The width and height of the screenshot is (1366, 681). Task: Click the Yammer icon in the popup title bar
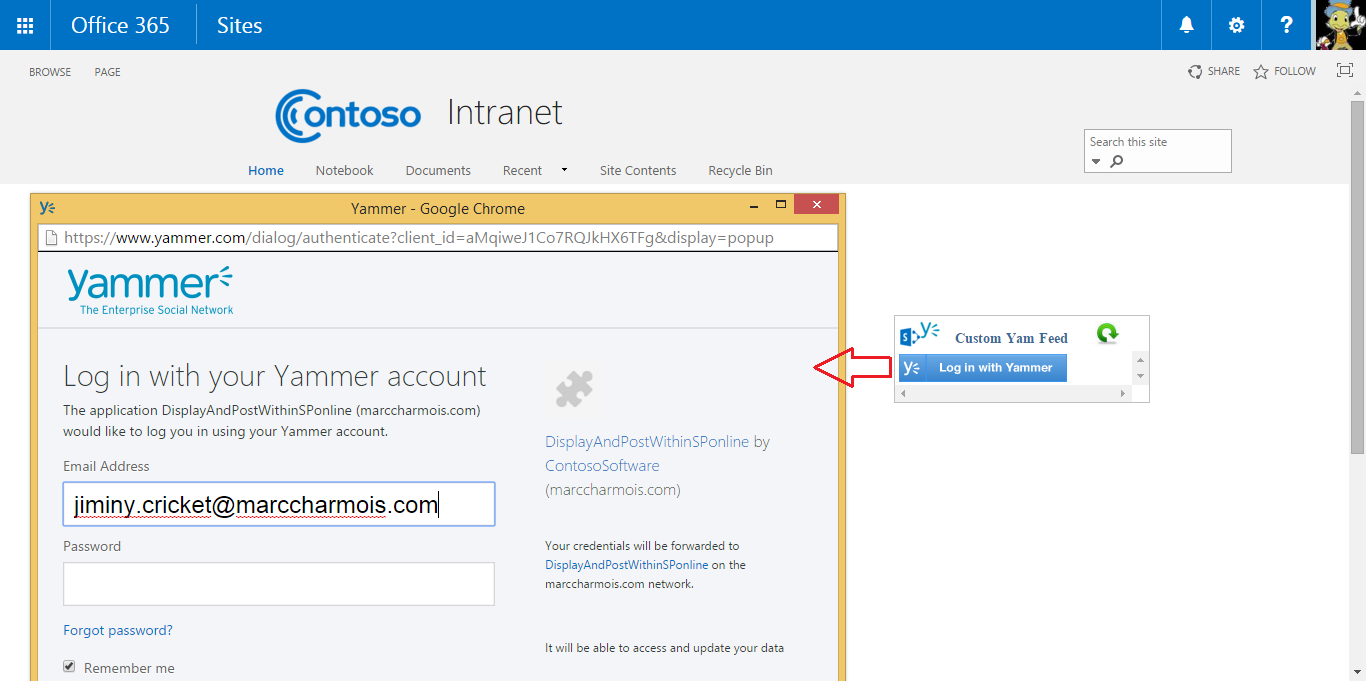(x=47, y=207)
